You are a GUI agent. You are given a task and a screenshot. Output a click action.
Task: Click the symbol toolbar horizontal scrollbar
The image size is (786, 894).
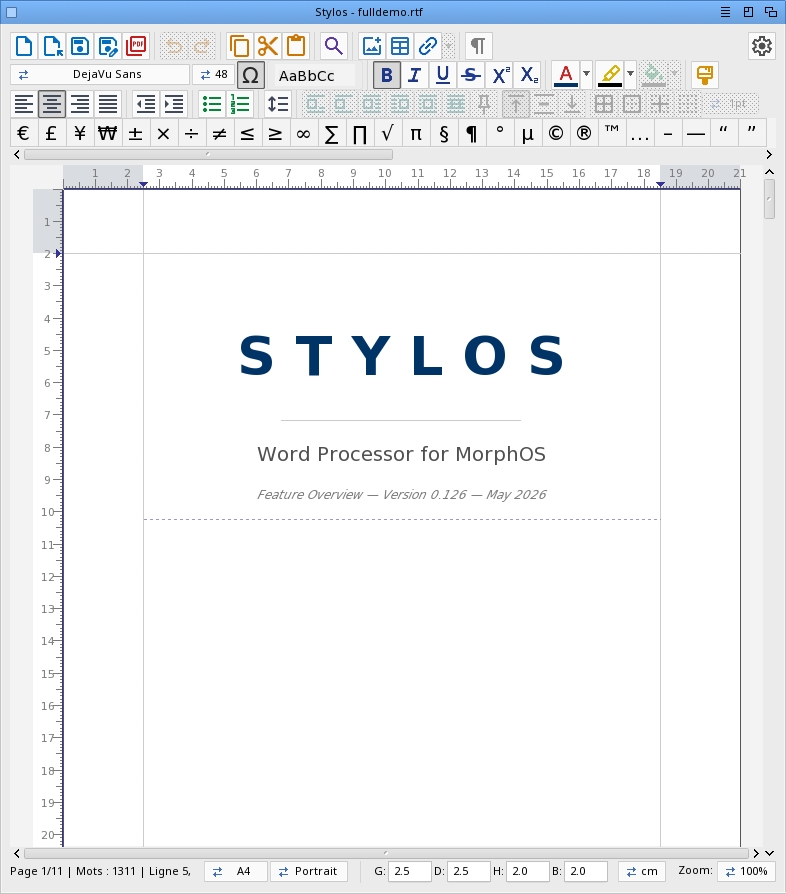click(x=208, y=155)
